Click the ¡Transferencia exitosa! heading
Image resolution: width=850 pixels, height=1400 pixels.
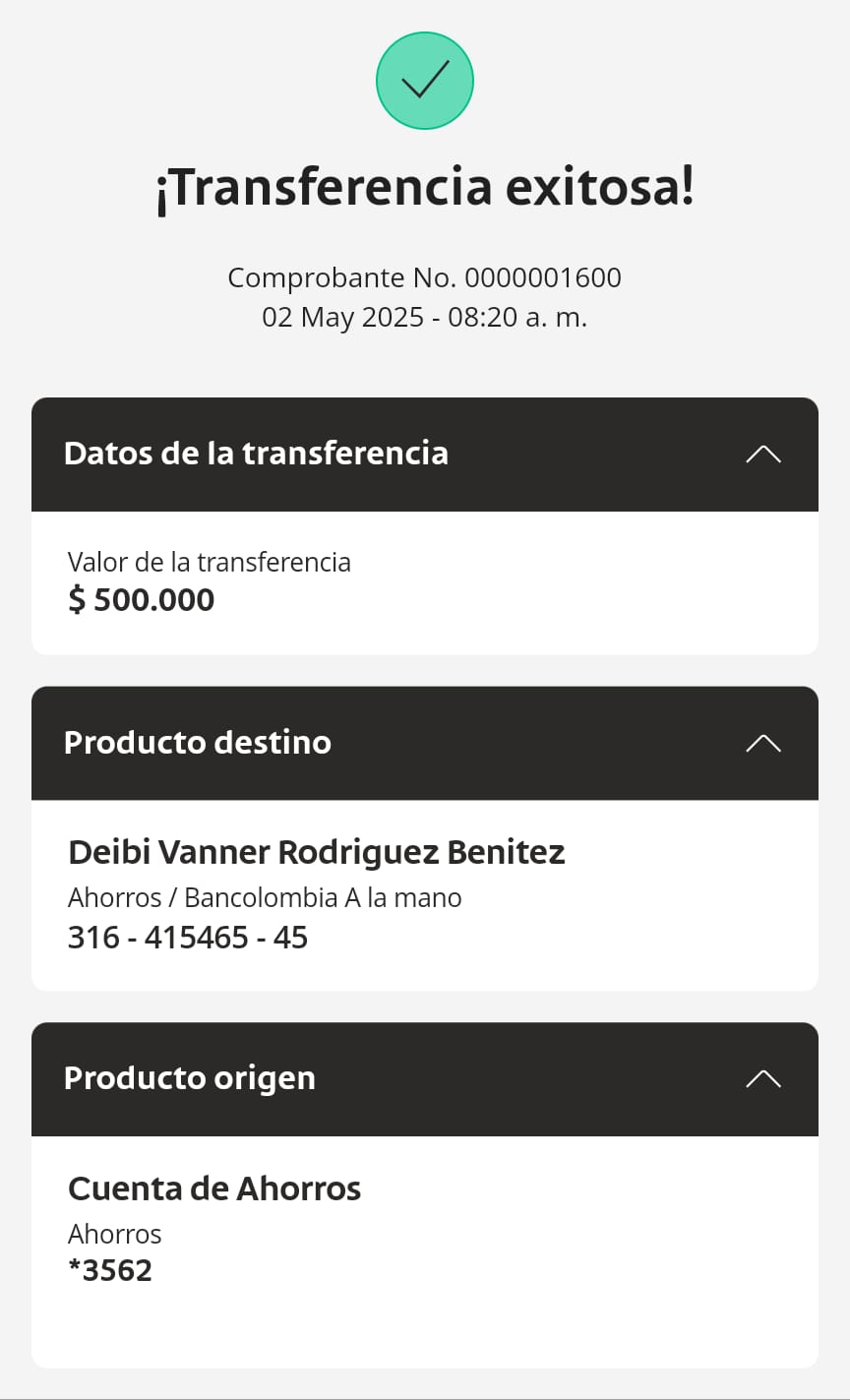point(425,188)
